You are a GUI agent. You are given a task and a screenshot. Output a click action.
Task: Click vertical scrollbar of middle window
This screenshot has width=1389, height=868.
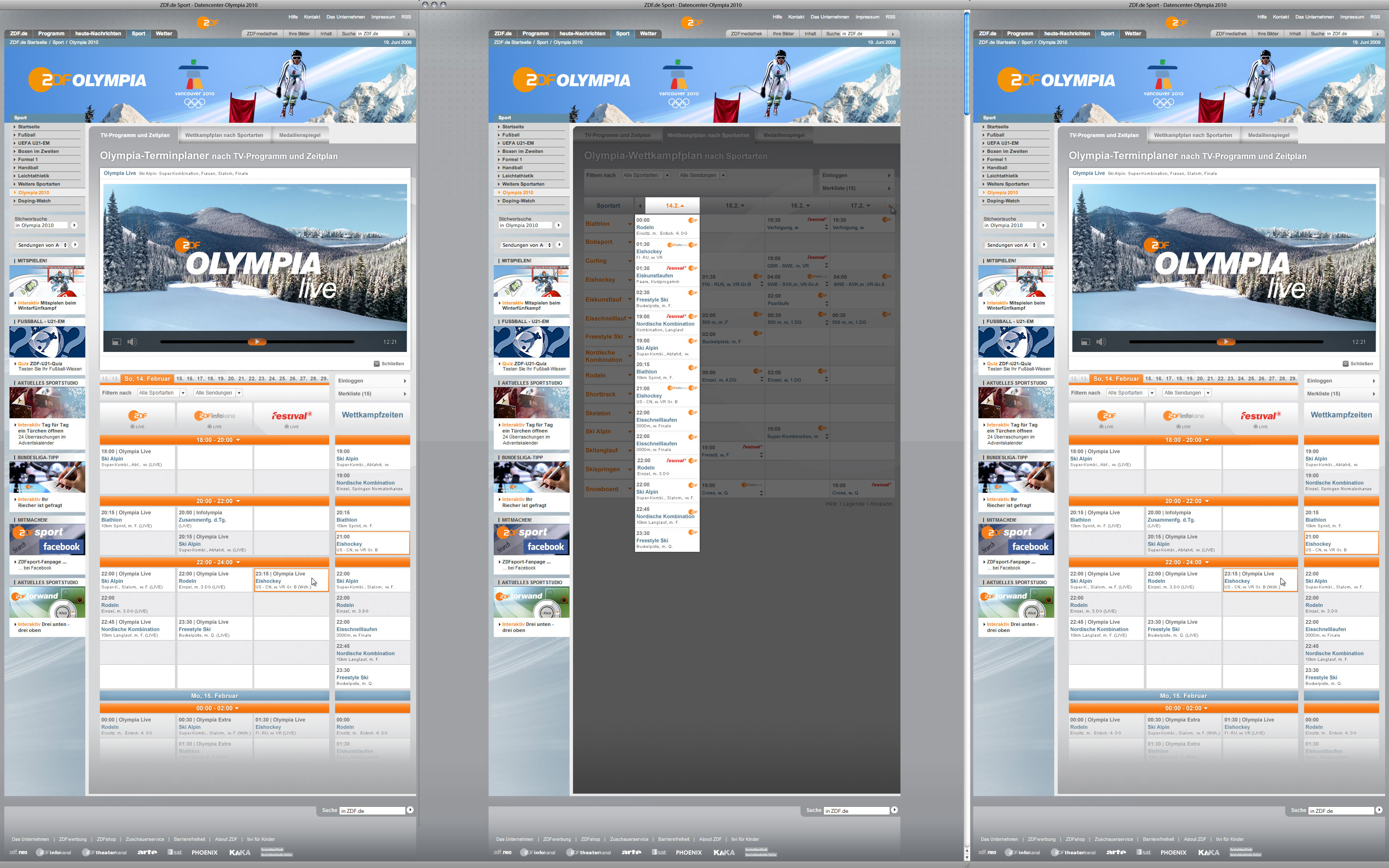click(x=966, y=63)
